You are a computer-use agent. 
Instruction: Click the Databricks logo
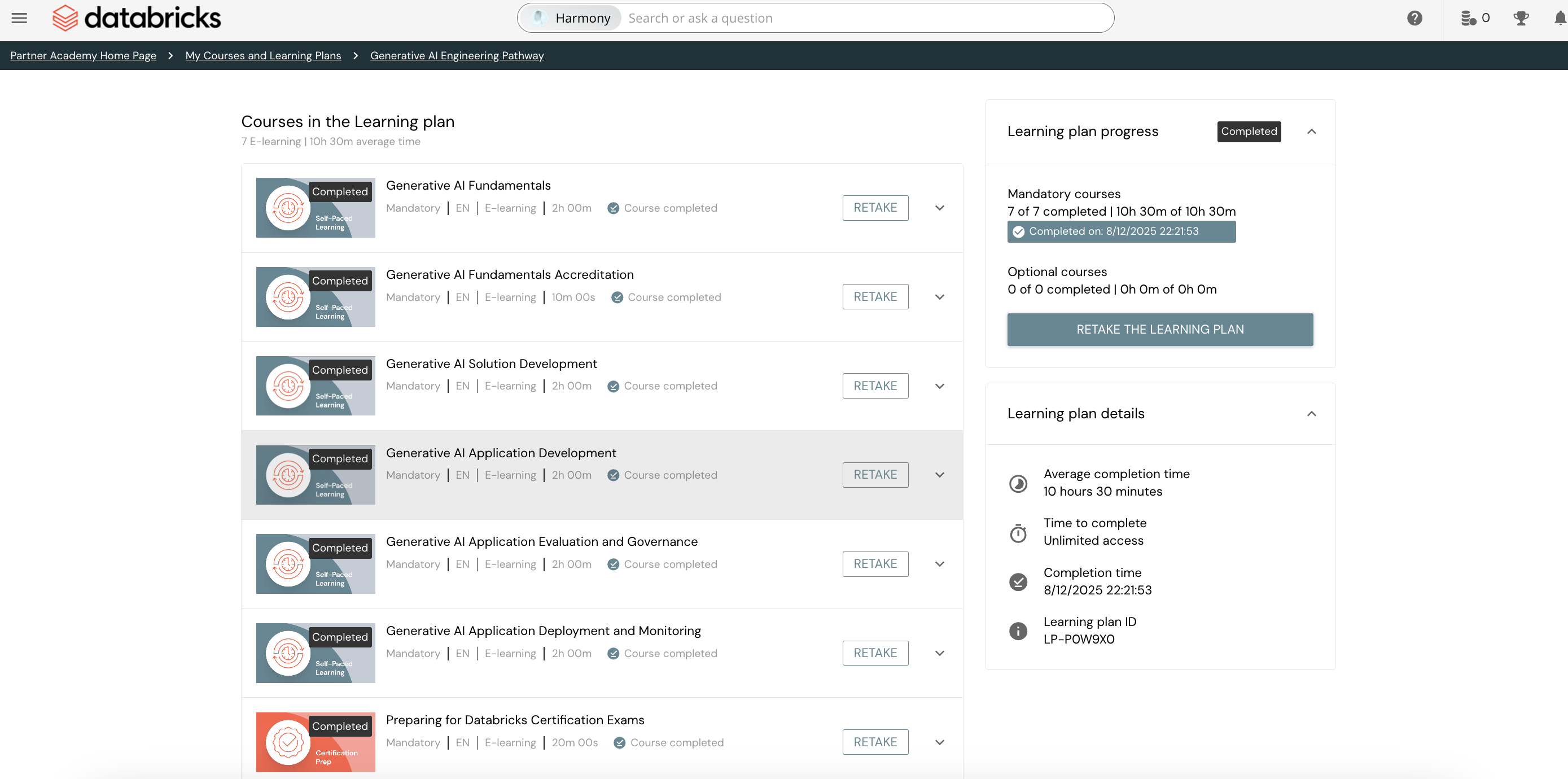(137, 18)
